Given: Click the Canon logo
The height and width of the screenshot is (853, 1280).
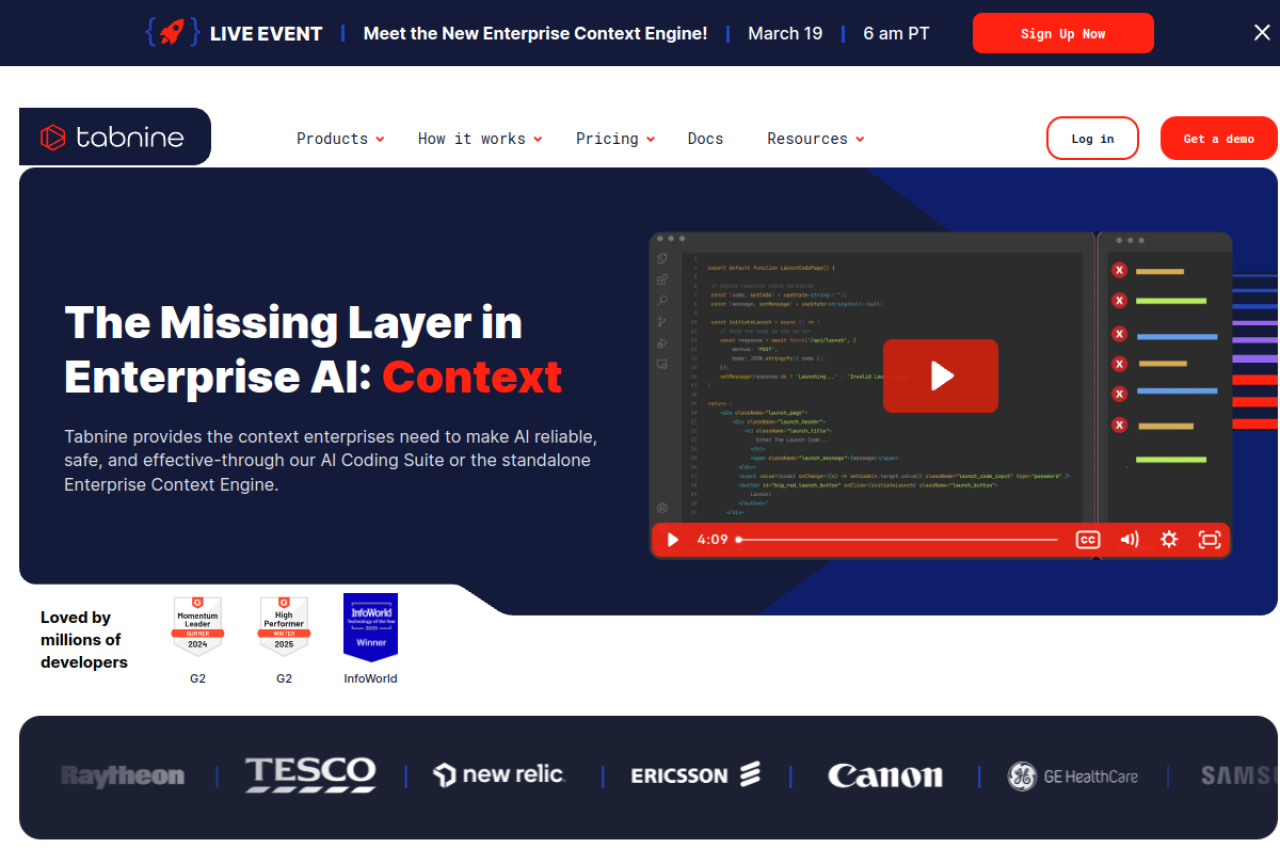Looking at the screenshot, I should click(885, 776).
